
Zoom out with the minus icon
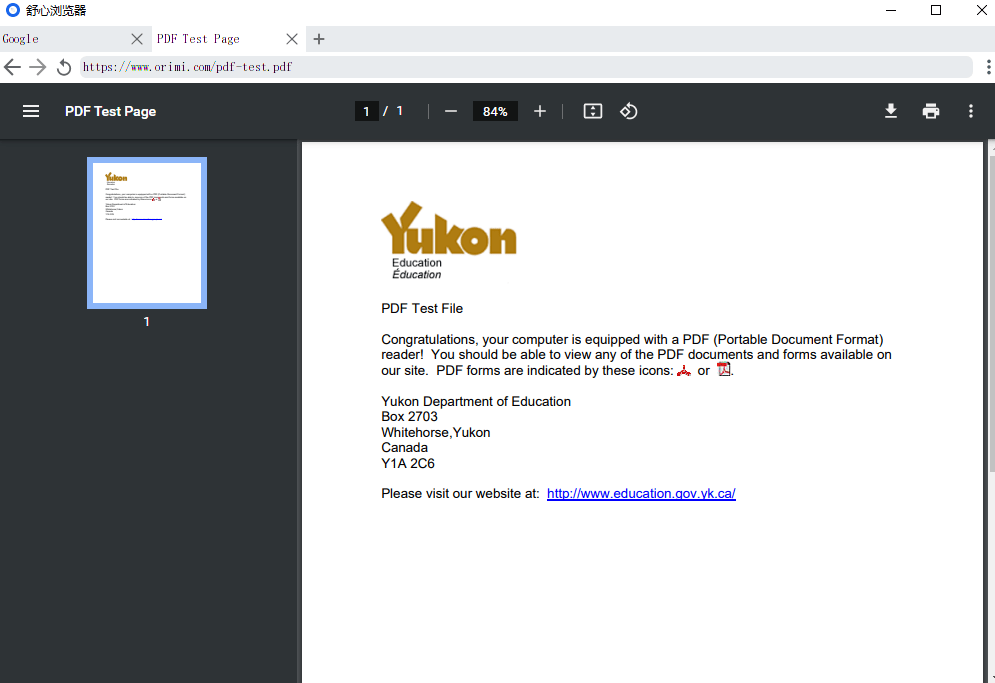pos(451,112)
